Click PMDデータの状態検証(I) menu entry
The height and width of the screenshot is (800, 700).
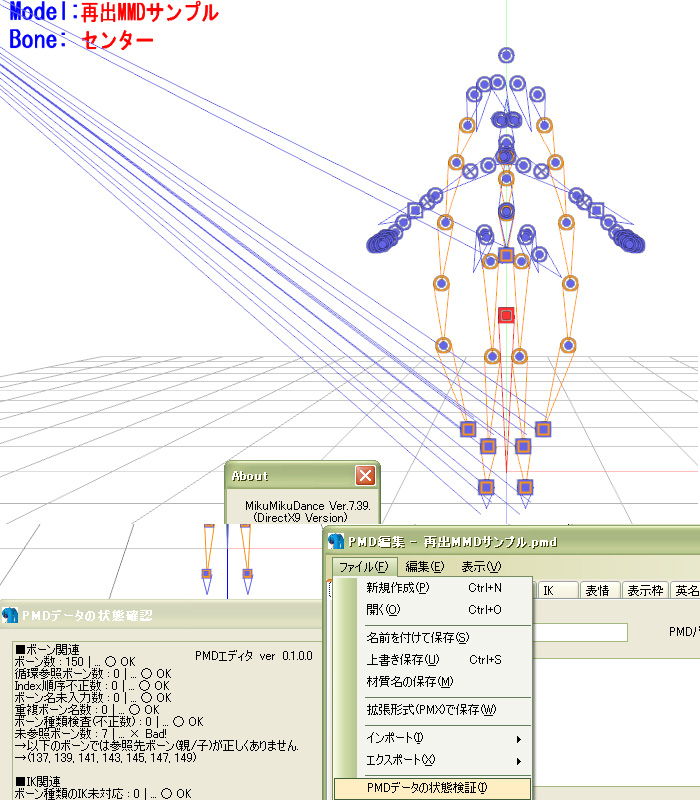(433, 788)
